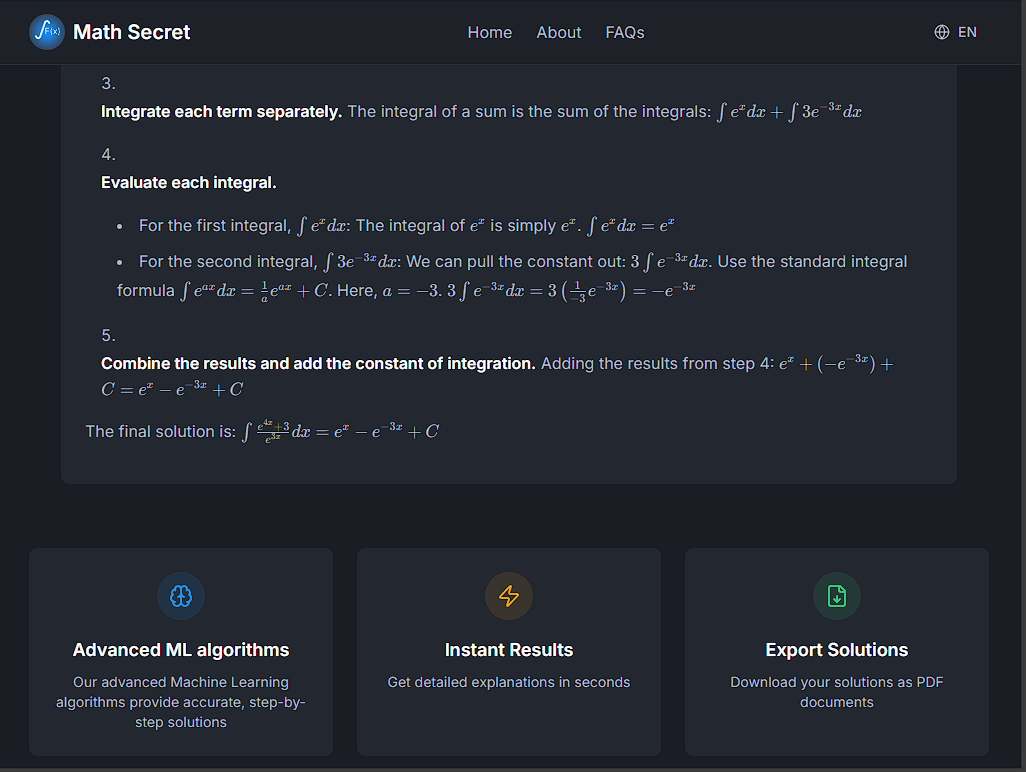
Task: Click 'The final solution is:' line
Action: coord(262,431)
